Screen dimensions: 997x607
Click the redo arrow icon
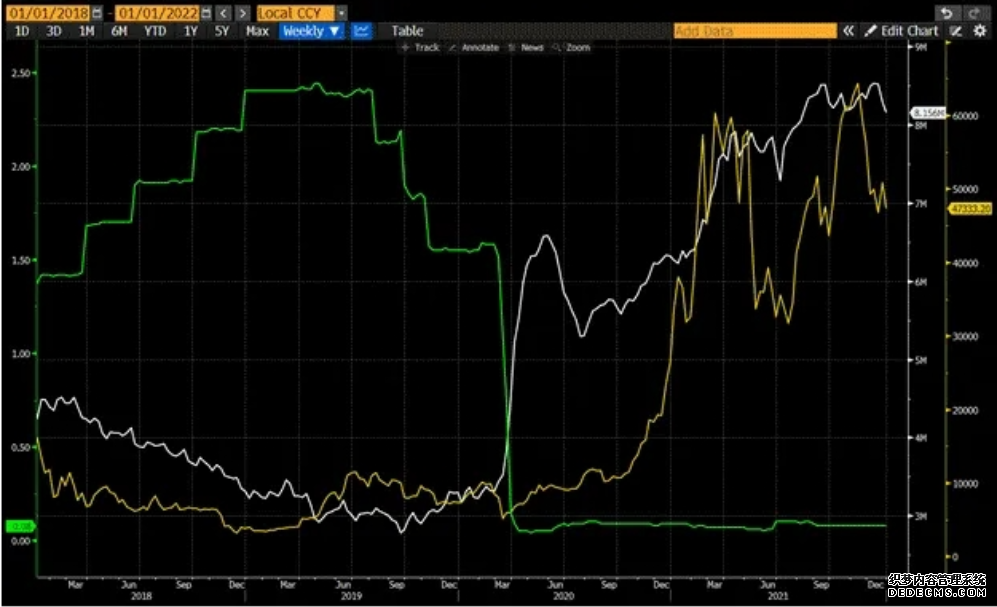click(x=973, y=13)
